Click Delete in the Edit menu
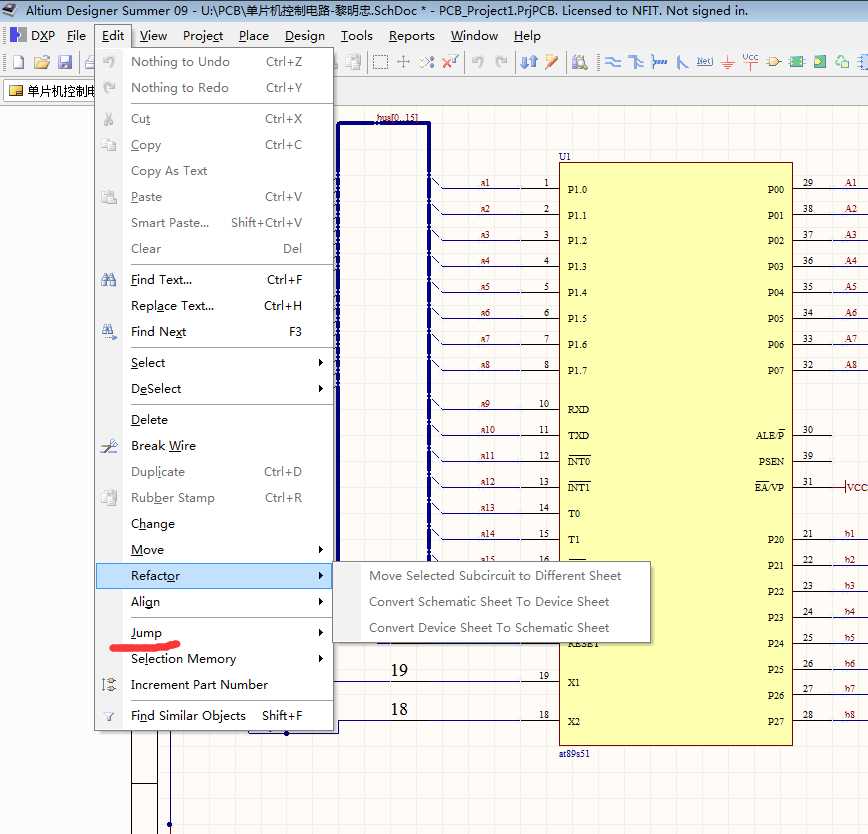 tap(215, 420)
